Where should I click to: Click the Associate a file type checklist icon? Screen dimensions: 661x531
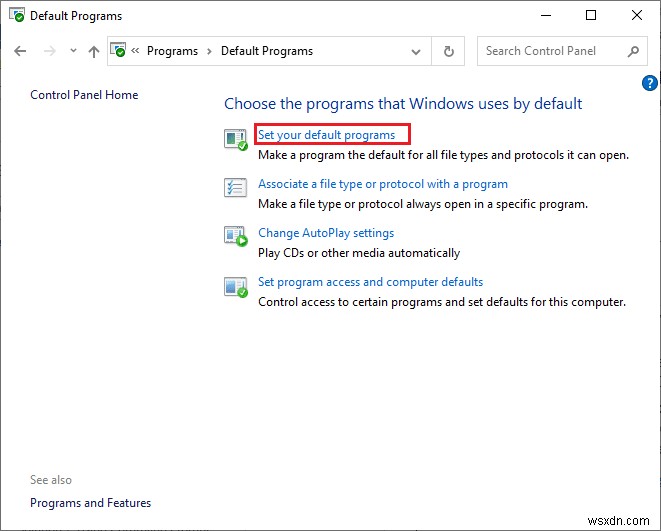click(235, 188)
